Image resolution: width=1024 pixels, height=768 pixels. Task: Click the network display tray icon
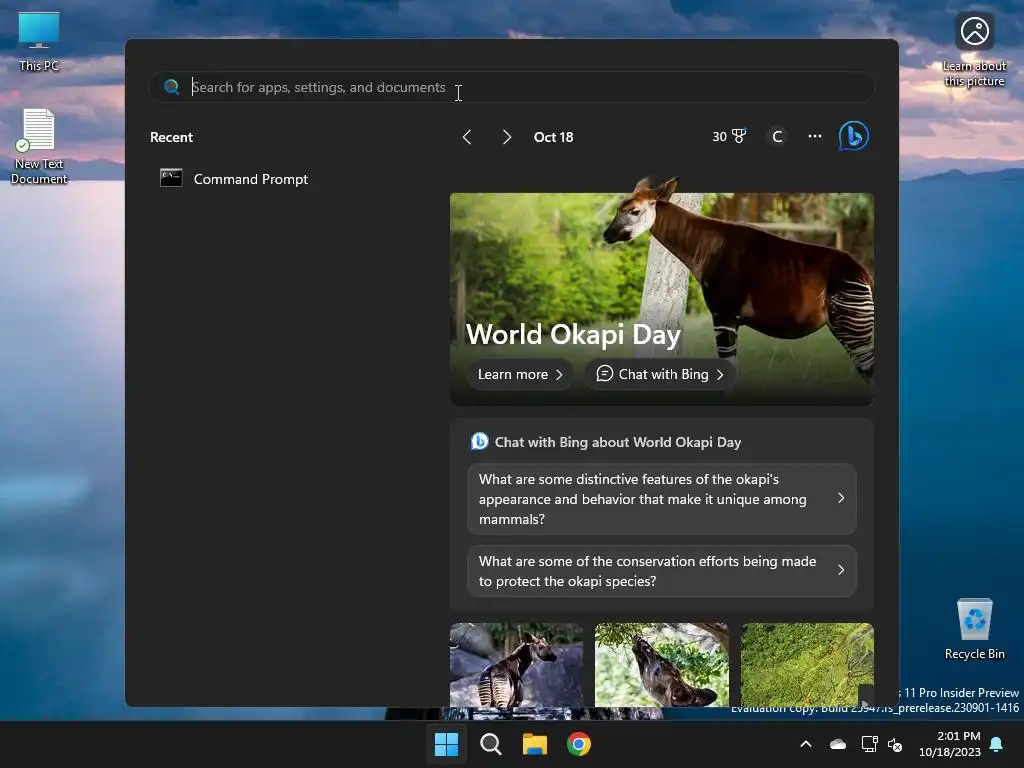tap(869, 744)
